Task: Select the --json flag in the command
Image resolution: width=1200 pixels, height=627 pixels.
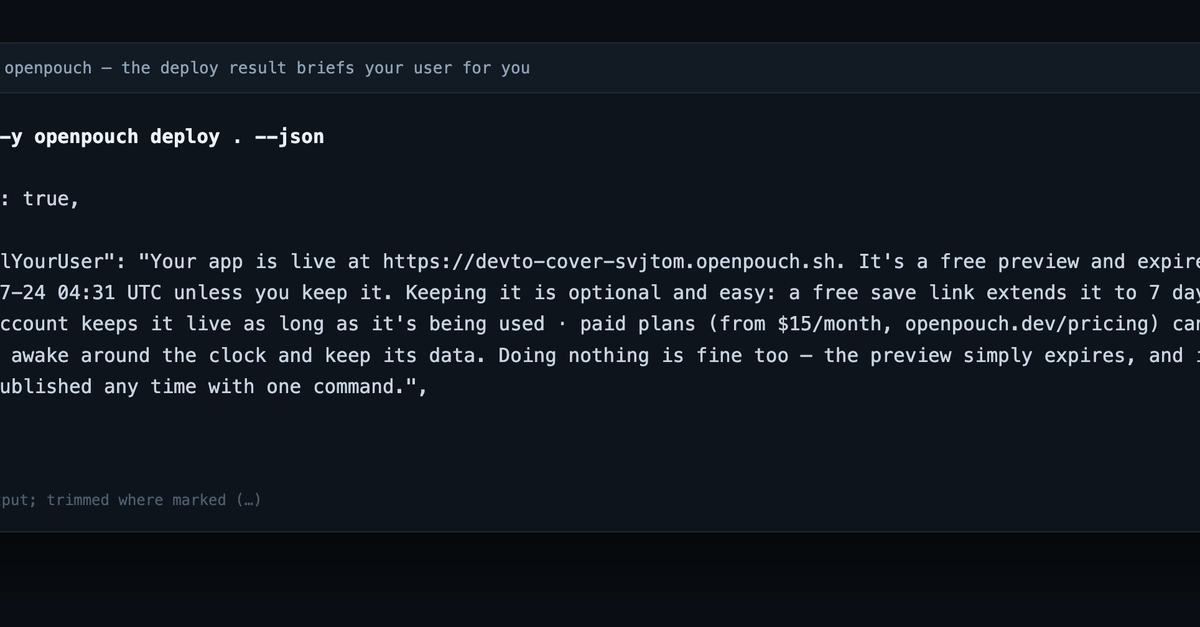Action: [x=289, y=137]
